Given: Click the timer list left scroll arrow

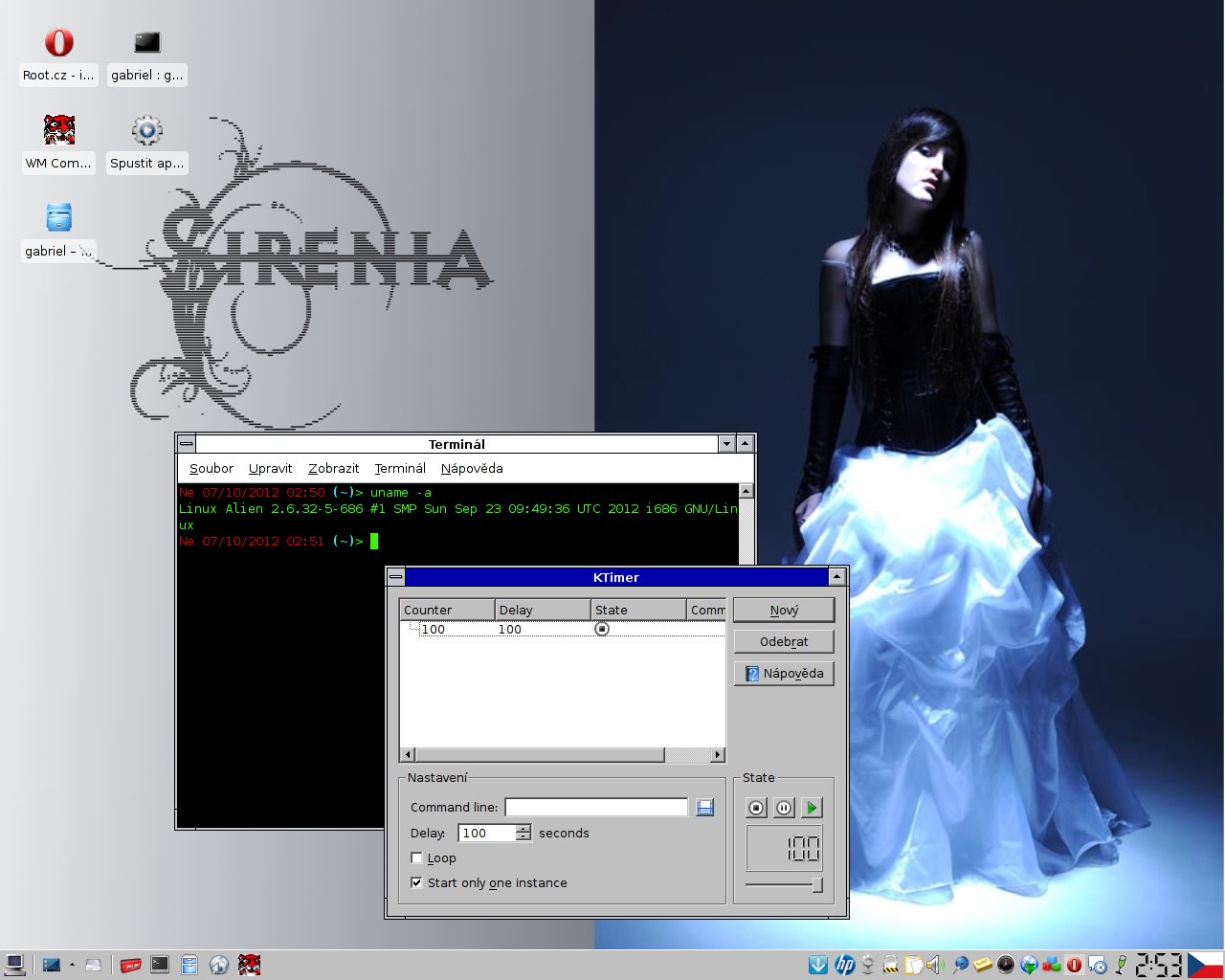Looking at the screenshot, I should pyautogui.click(x=409, y=755).
